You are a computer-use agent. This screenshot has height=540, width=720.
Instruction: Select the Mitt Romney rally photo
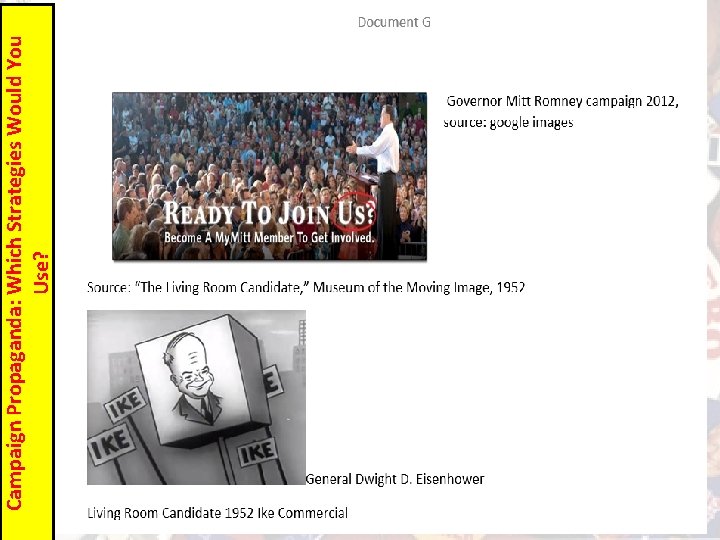tap(270, 176)
